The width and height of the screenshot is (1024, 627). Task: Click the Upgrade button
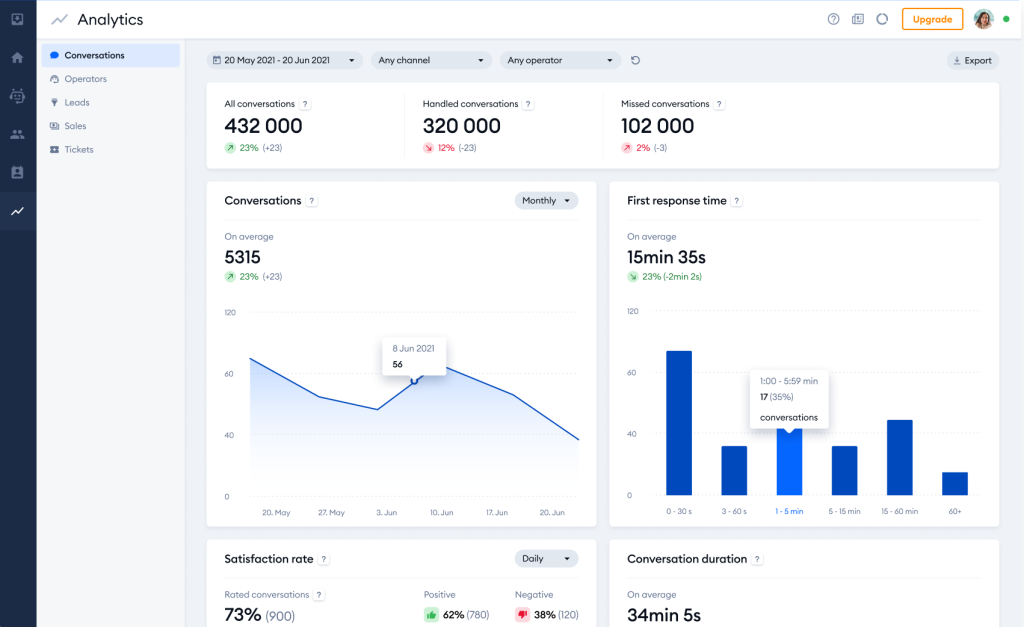[932, 19]
